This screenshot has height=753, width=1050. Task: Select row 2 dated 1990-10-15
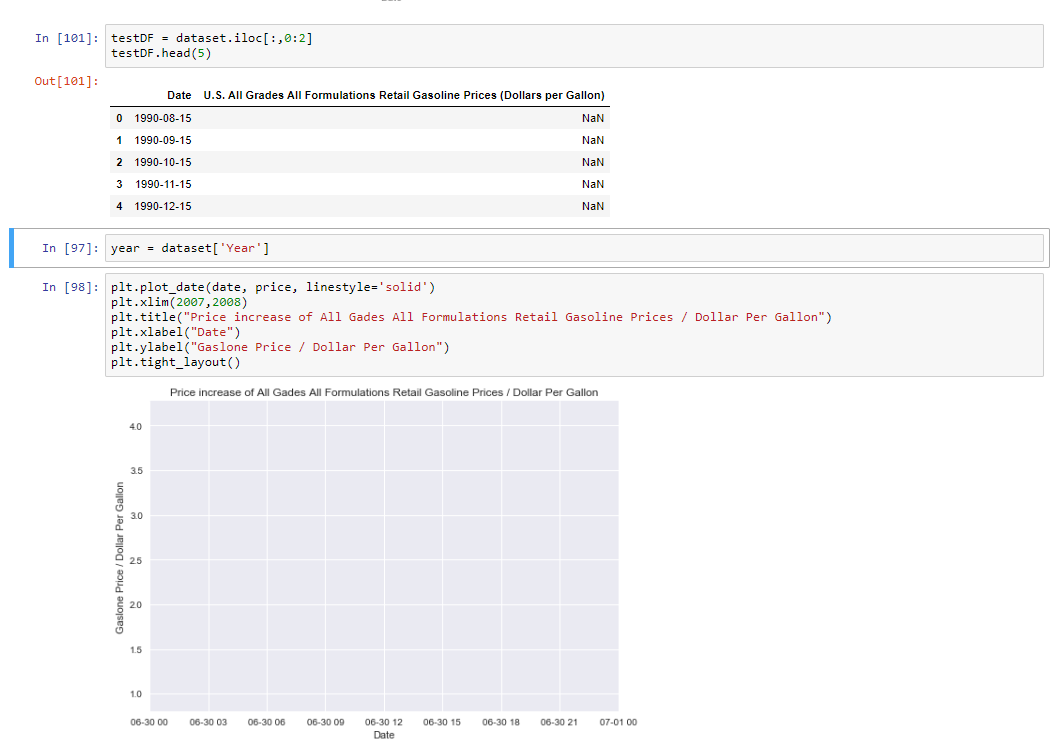pos(360,162)
